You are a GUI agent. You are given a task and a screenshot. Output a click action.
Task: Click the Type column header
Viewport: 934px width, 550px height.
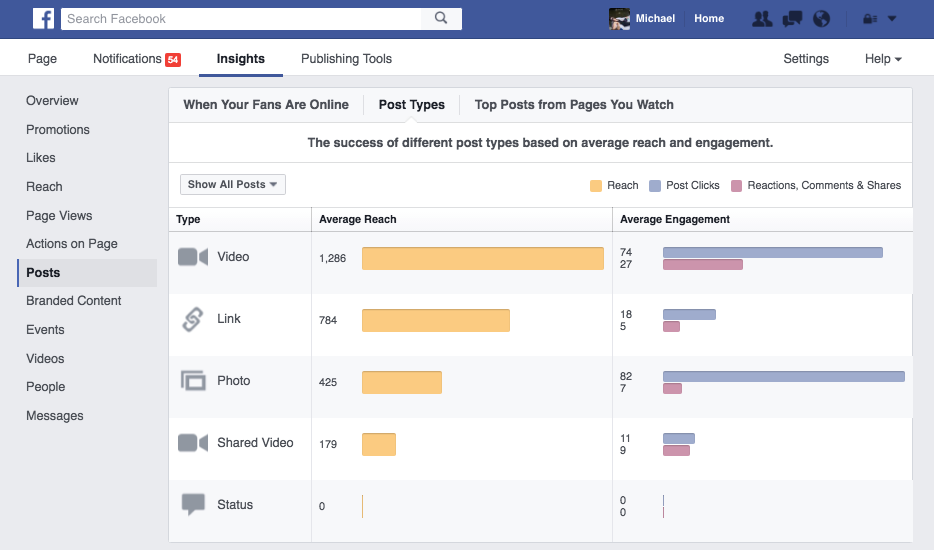pyautogui.click(x=188, y=219)
